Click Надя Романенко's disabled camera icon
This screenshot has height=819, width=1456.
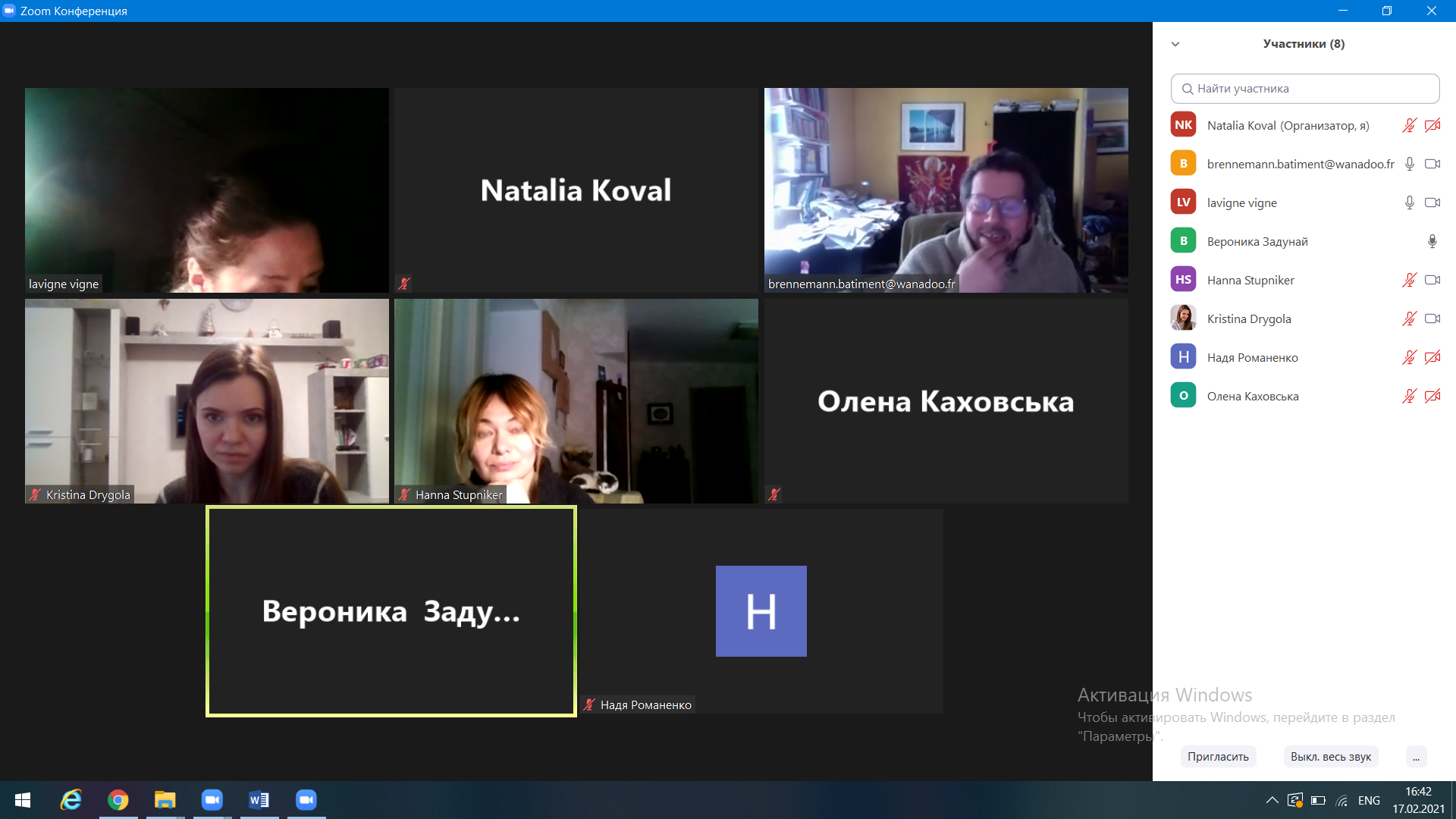[1432, 357]
